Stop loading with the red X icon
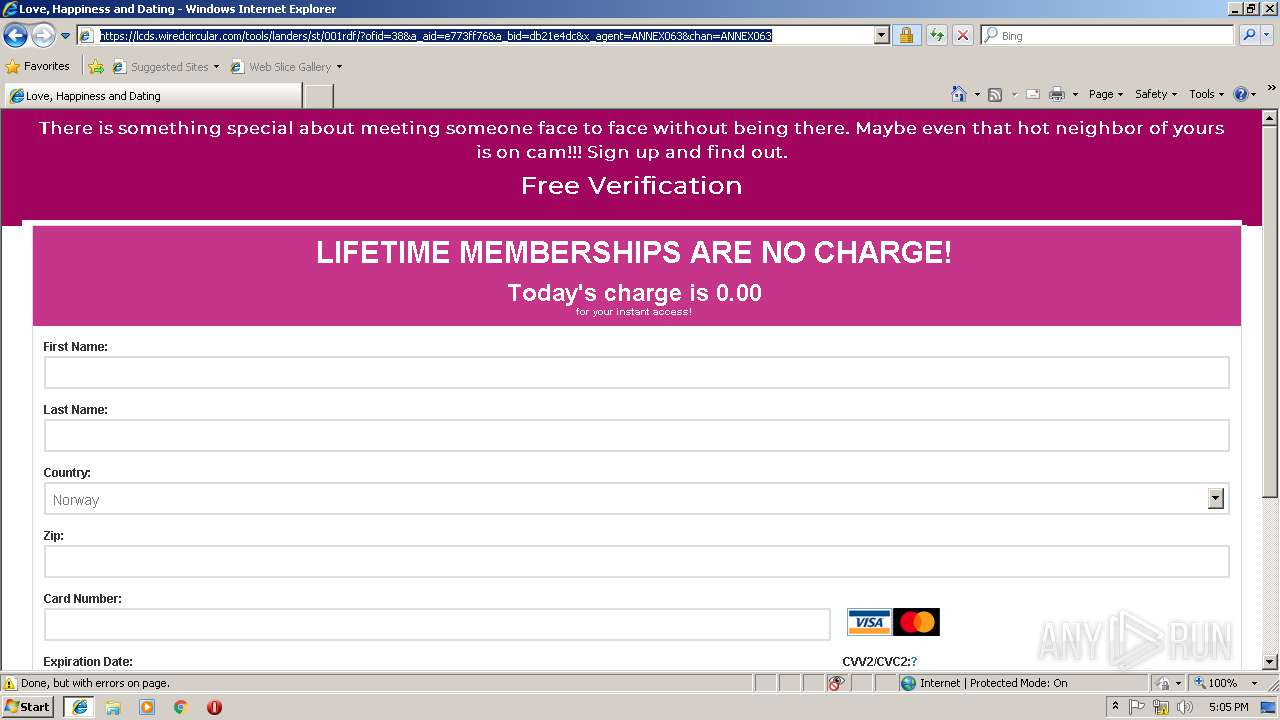The height and width of the screenshot is (720, 1280). click(x=962, y=36)
